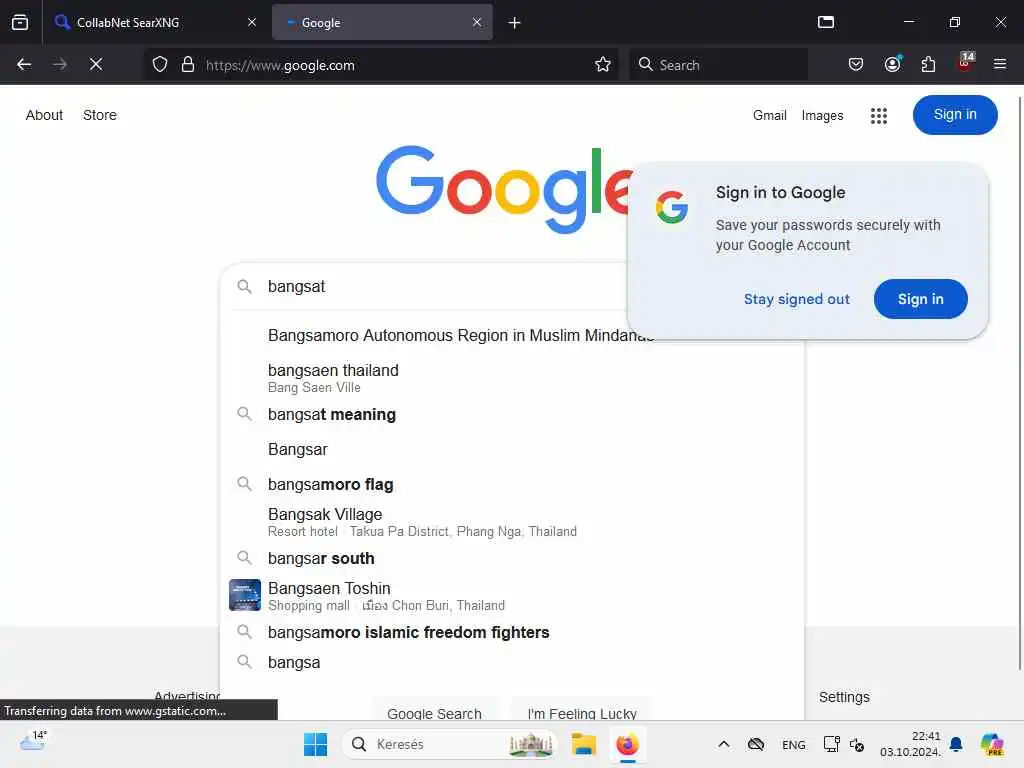Bookmark this page with the star
The height and width of the screenshot is (768, 1024).
coord(603,65)
